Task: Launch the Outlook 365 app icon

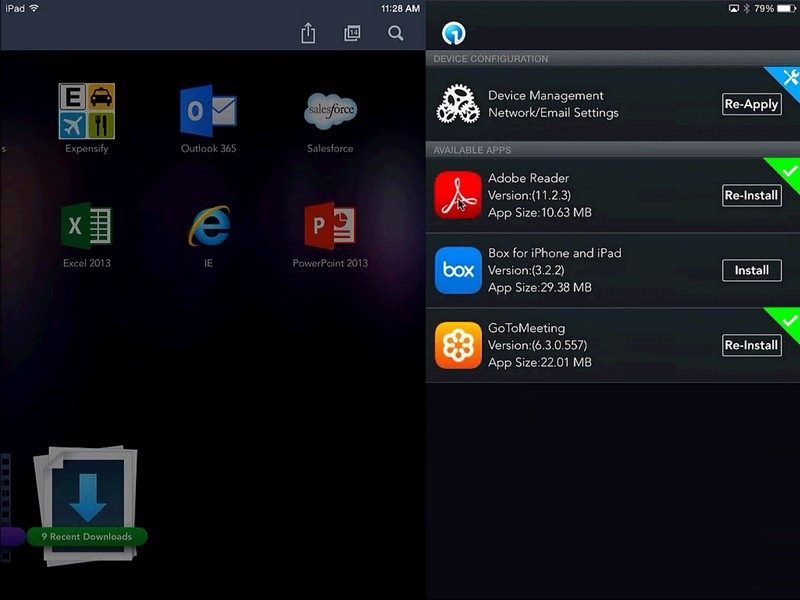Action: (x=208, y=111)
